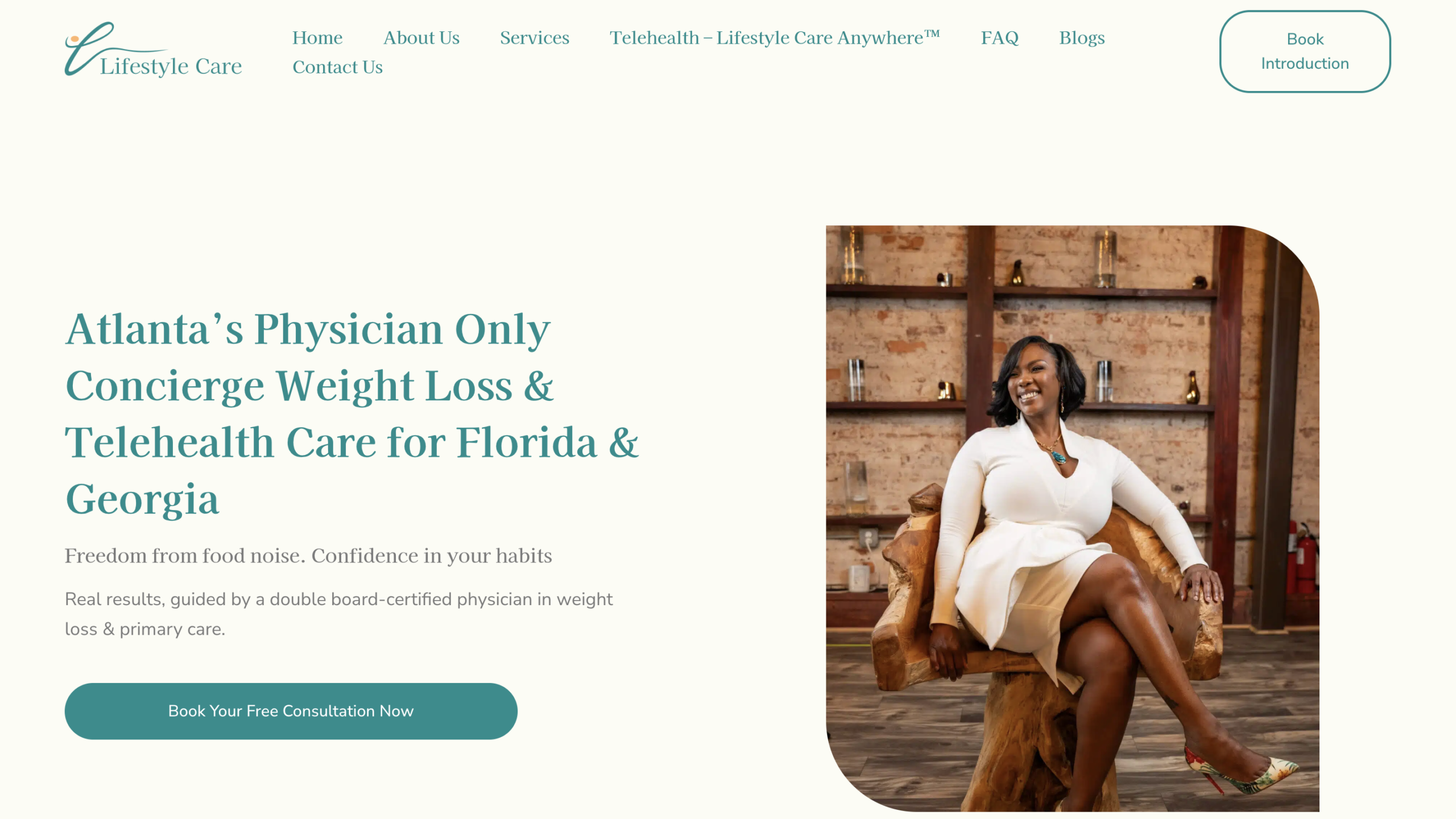1456x819 pixels.
Task: Click the Atlanta's Physician Only headline
Action: (308, 329)
